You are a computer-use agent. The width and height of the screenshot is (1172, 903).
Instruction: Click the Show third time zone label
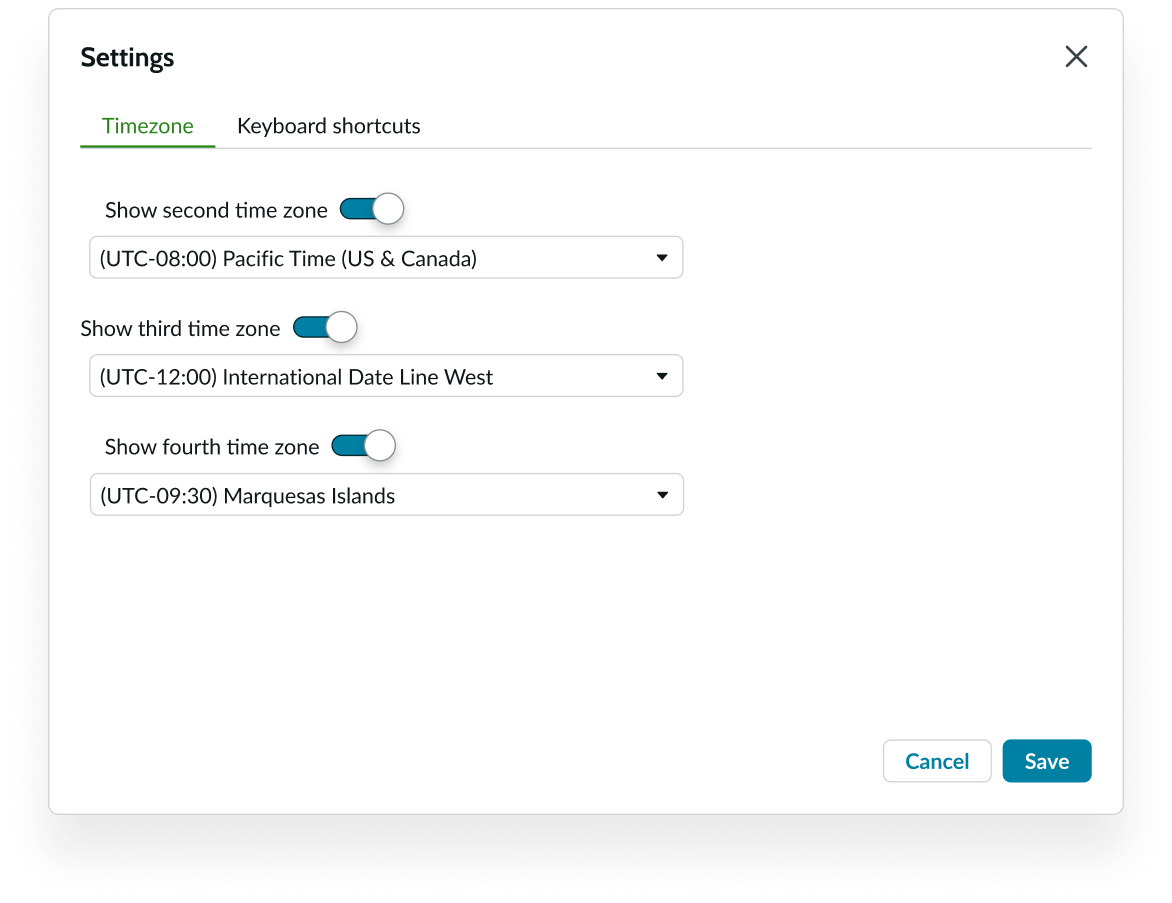[x=180, y=329]
